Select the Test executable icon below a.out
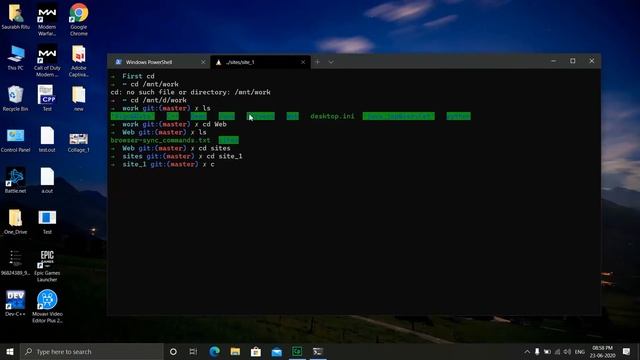 point(47,222)
